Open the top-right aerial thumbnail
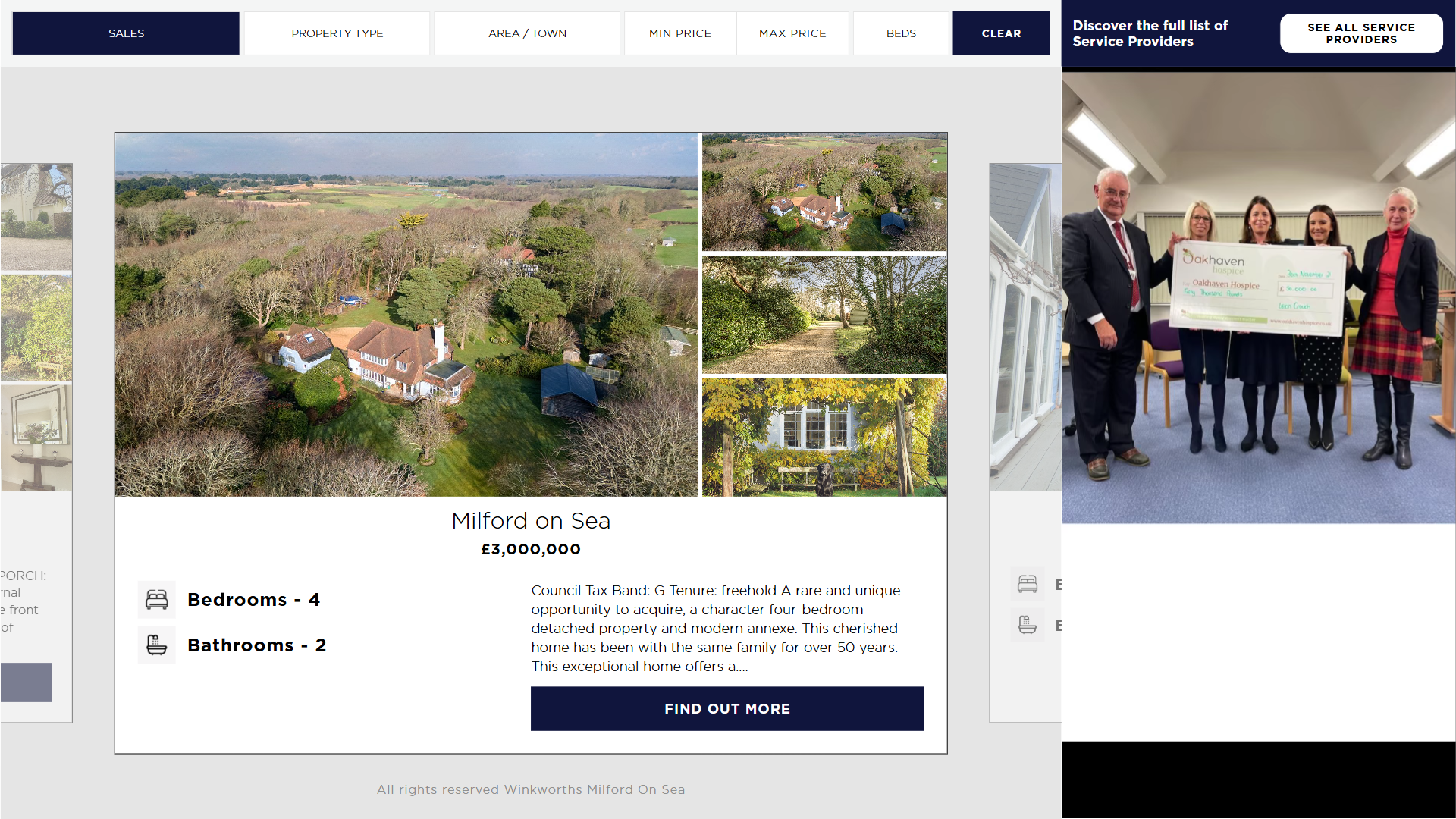This screenshot has width=1456, height=819. point(824,193)
